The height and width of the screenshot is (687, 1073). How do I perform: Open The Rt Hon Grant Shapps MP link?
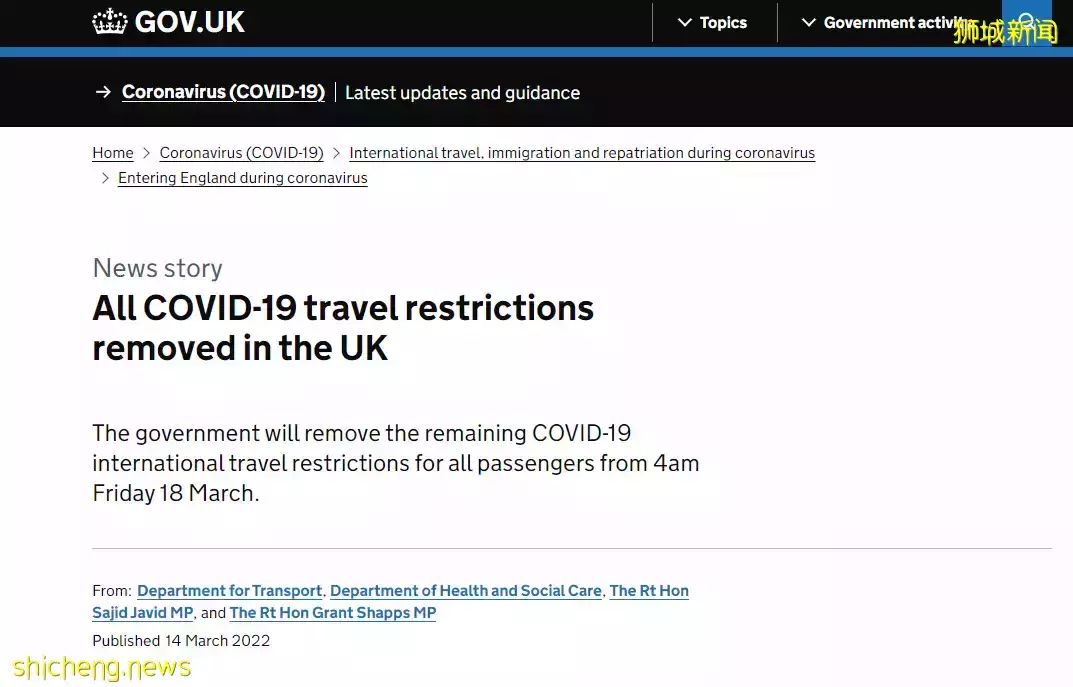point(333,612)
